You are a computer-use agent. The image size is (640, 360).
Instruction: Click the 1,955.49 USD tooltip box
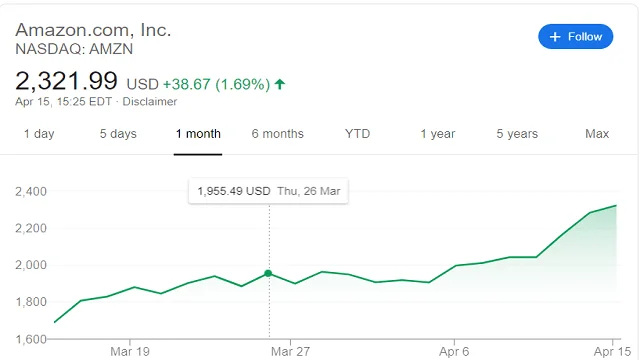point(268,191)
